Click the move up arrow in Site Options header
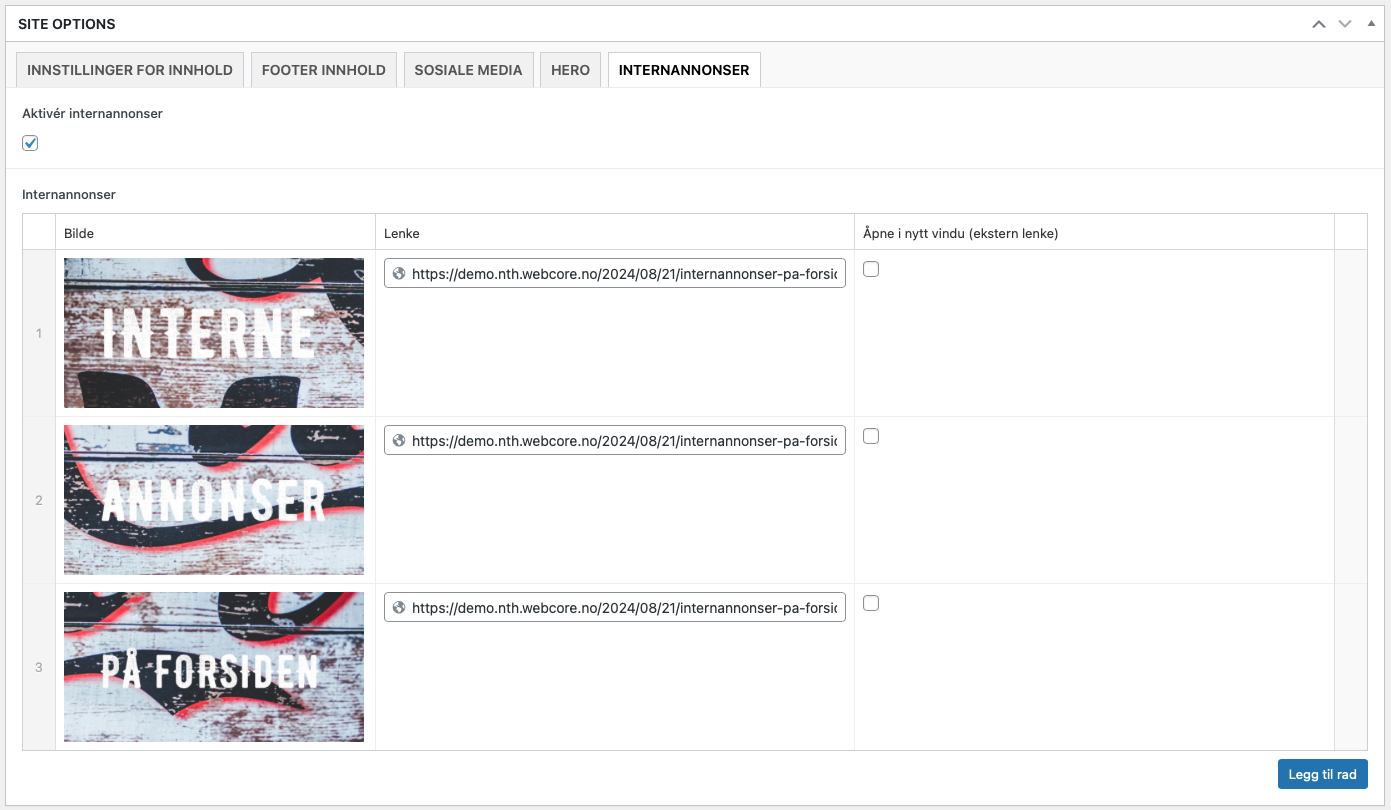Image resolution: width=1391 pixels, height=810 pixels. tap(1319, 24)
